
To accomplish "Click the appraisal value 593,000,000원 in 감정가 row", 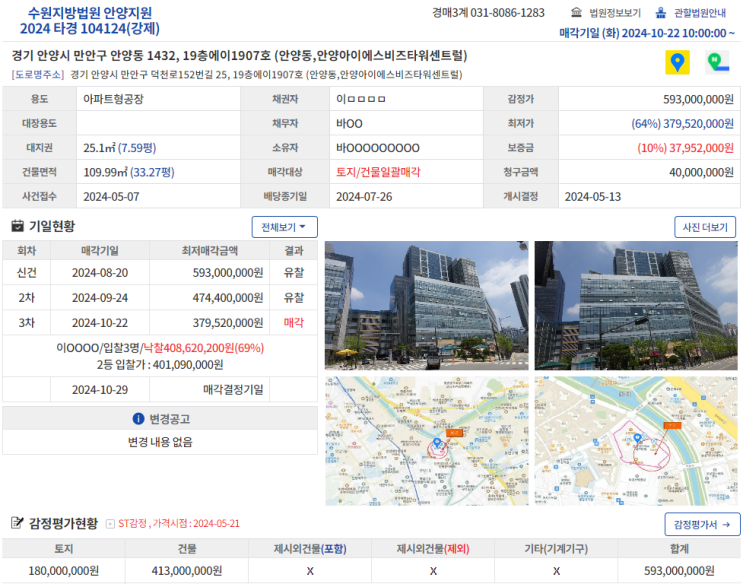I will click(x=698, y=99).
